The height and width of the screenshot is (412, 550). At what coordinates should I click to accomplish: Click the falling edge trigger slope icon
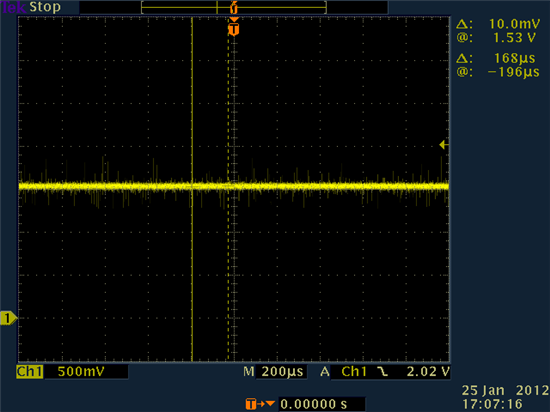(x=383, y=372)
